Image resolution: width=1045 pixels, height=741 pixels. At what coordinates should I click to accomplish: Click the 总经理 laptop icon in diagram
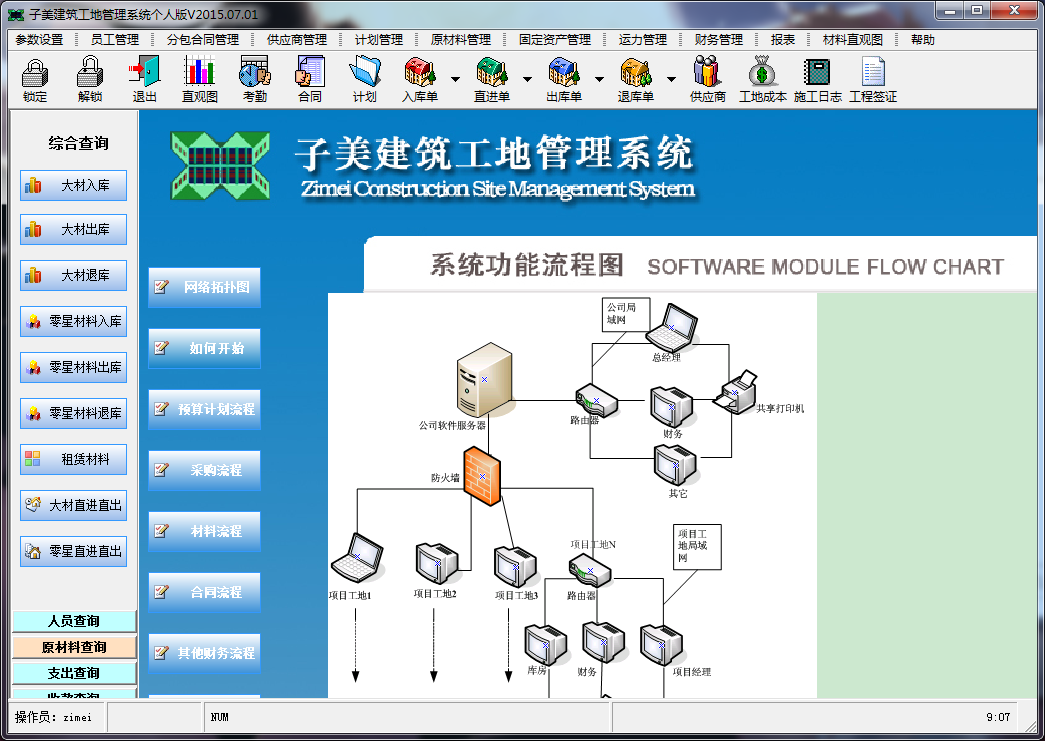[671, 328]
